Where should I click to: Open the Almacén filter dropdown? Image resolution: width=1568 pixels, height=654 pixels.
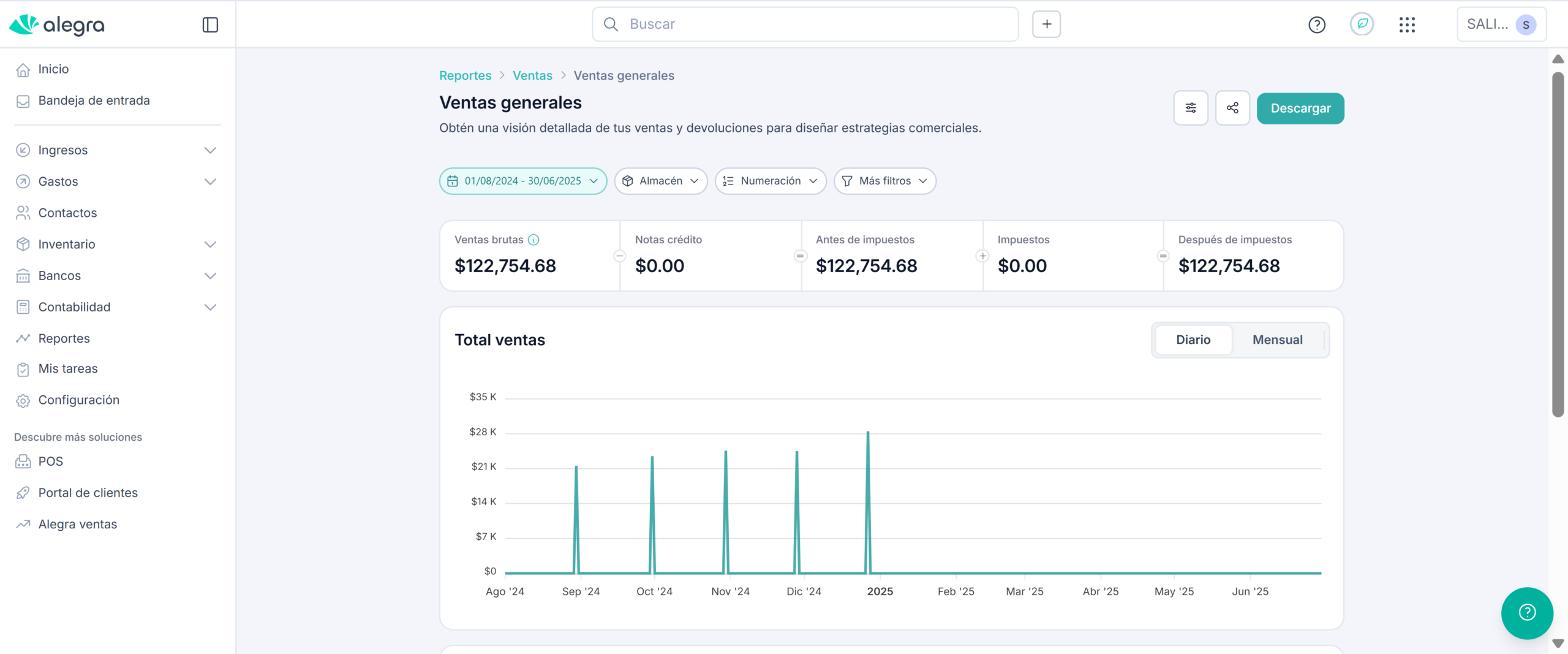(x=660, y=181)
